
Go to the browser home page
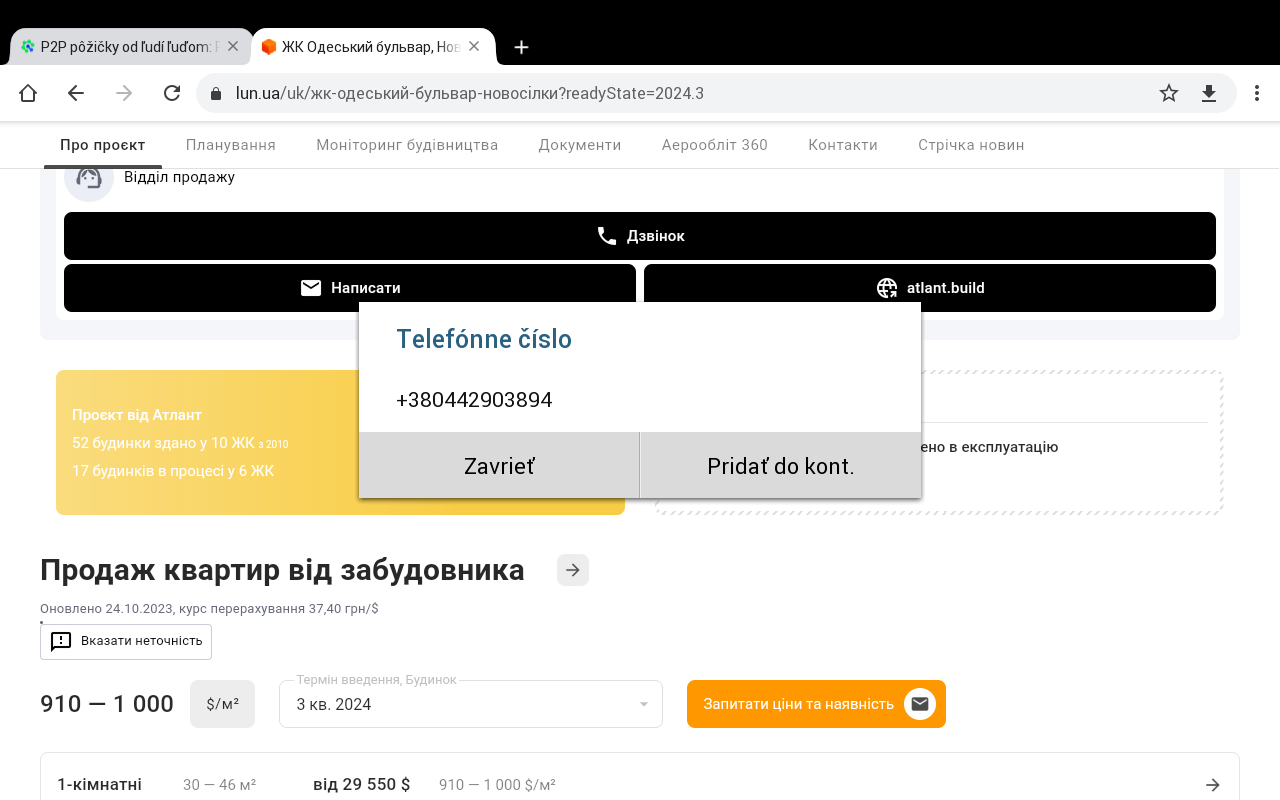pos(28,93)
